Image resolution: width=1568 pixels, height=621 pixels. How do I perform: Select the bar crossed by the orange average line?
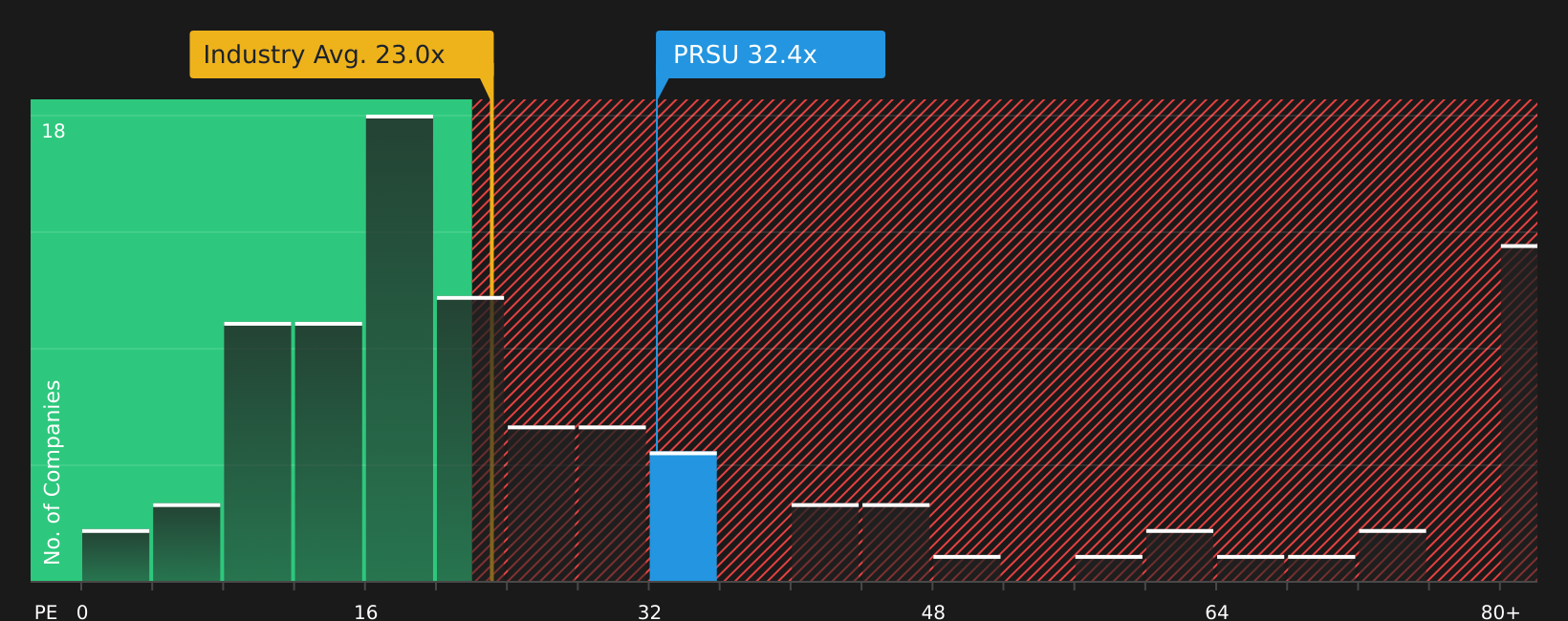(x=470, y=439)
